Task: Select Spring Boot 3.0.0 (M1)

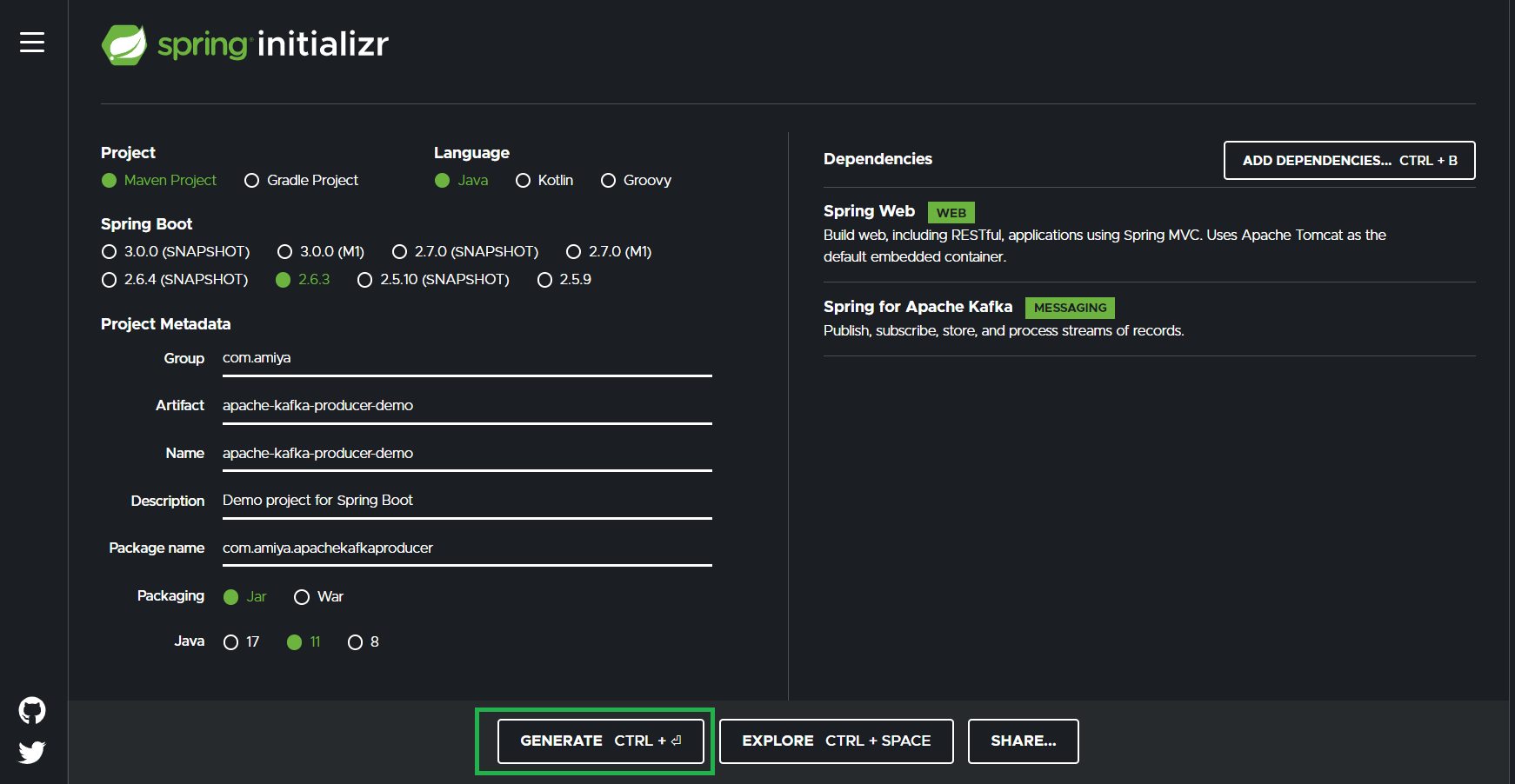Action: [x=321, y=251]
